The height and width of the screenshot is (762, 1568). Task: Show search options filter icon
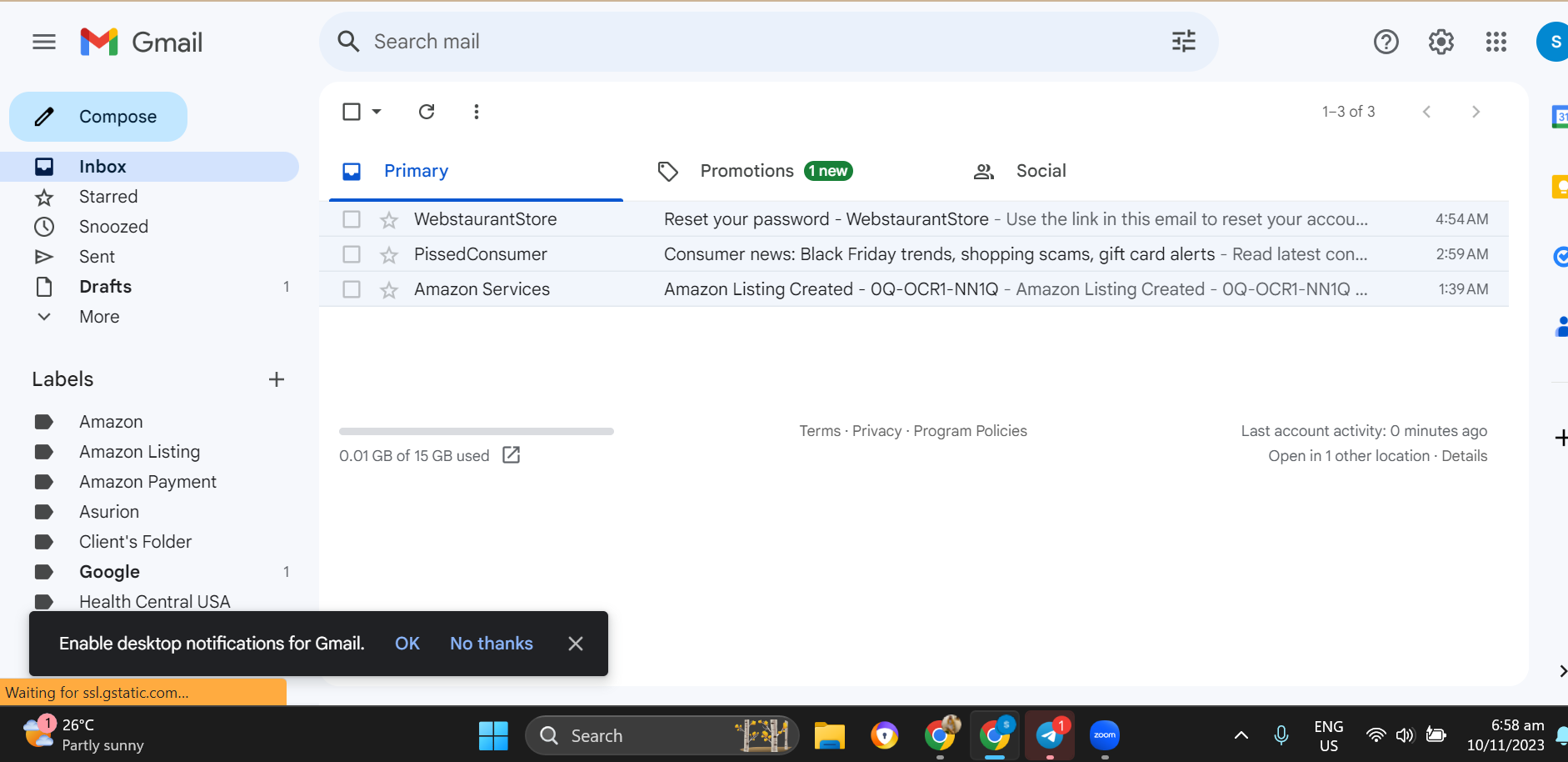[x=1183, y=42]
